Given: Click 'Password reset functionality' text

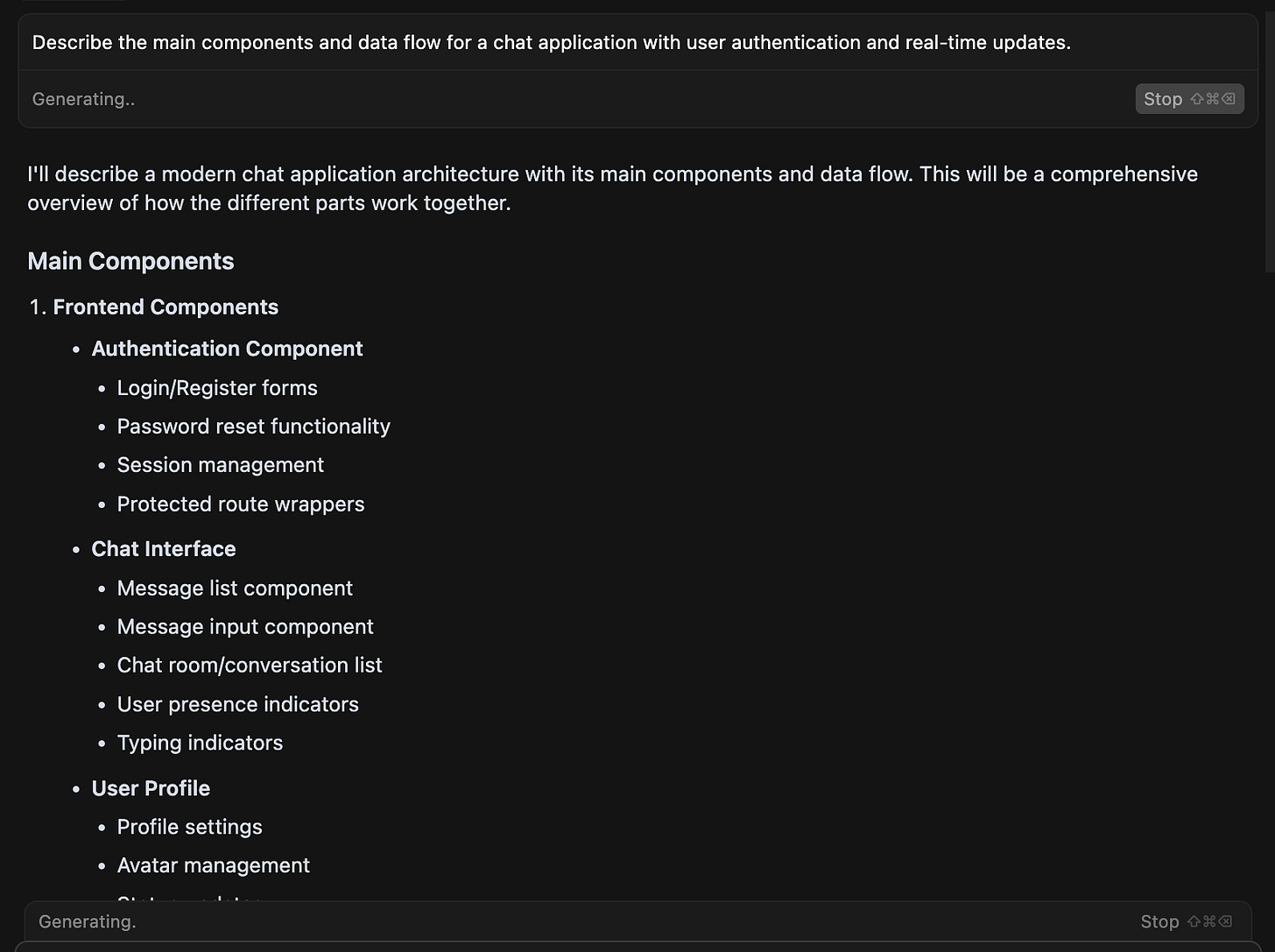Looking at the screenshot, I should point(254,427).
